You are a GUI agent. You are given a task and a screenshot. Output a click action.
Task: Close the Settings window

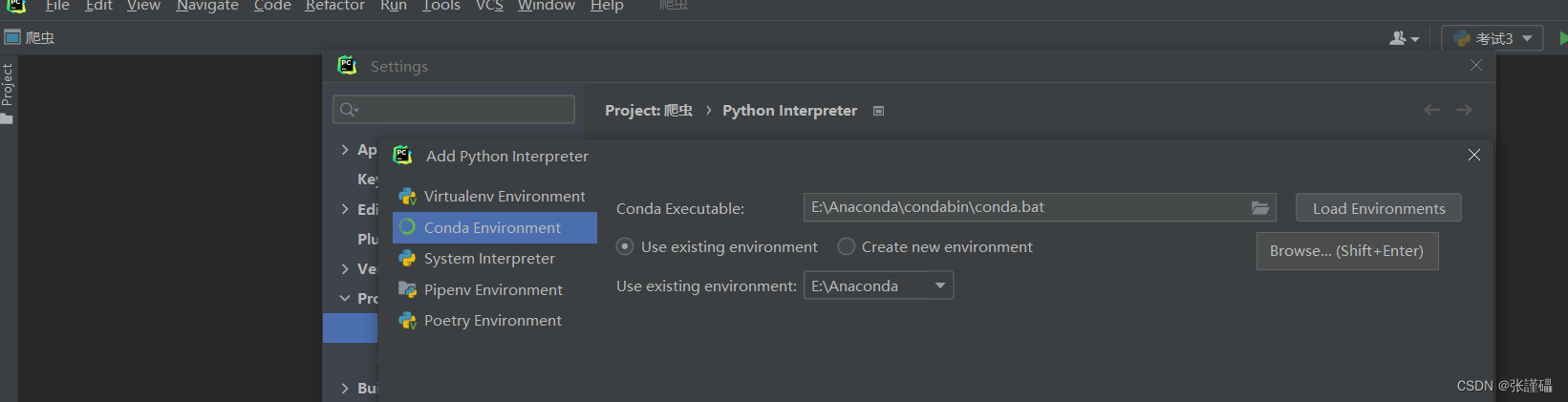(1476, 65)
